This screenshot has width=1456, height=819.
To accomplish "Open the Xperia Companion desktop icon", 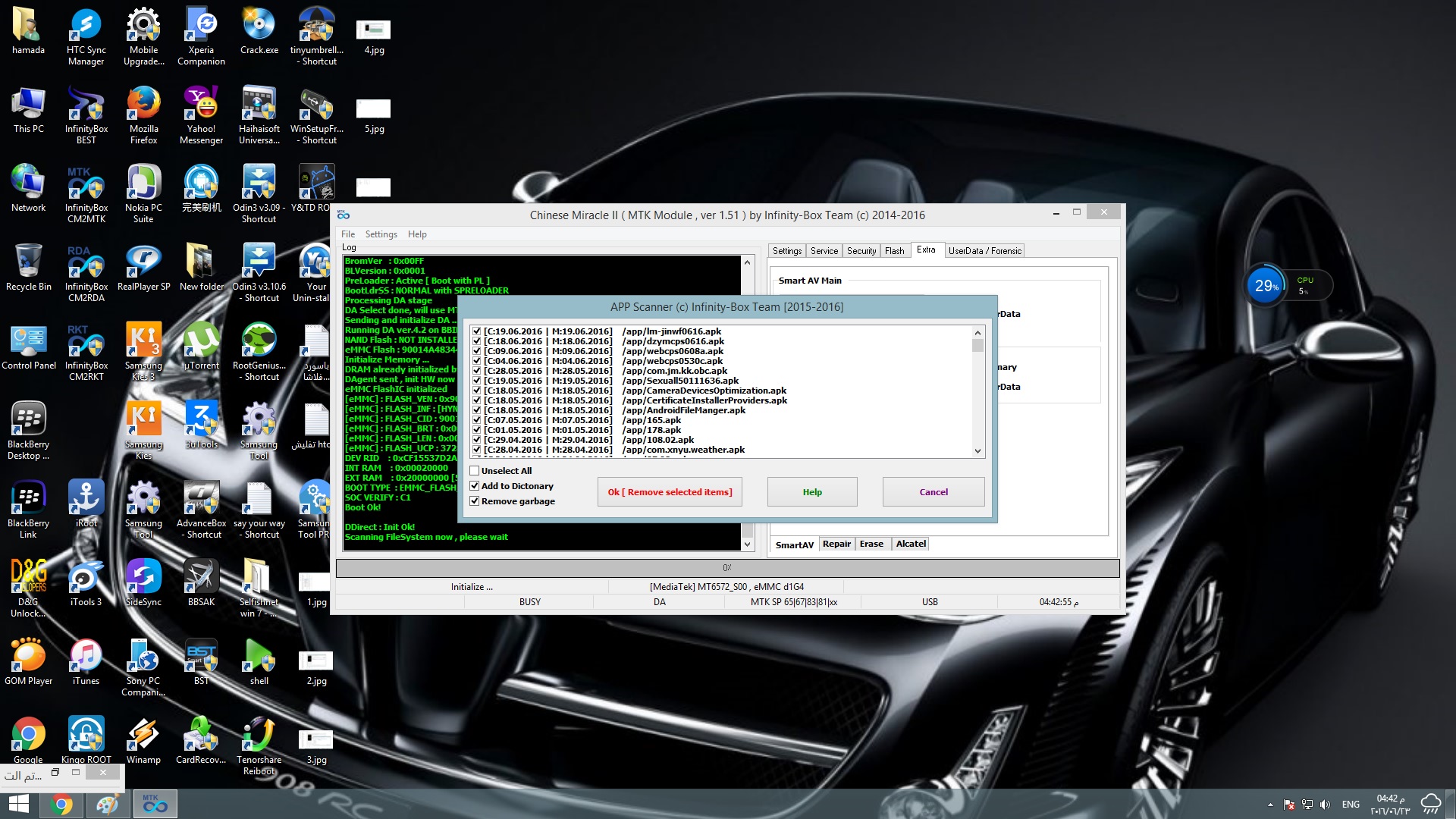I will coord(201,36).
